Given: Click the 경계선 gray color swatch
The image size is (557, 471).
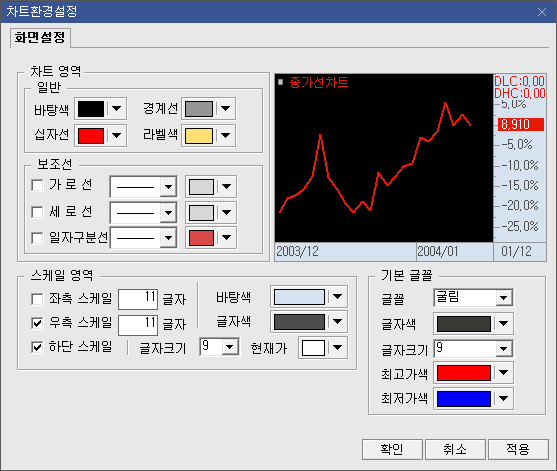Looking at the screenshot, I should [199, 109].
